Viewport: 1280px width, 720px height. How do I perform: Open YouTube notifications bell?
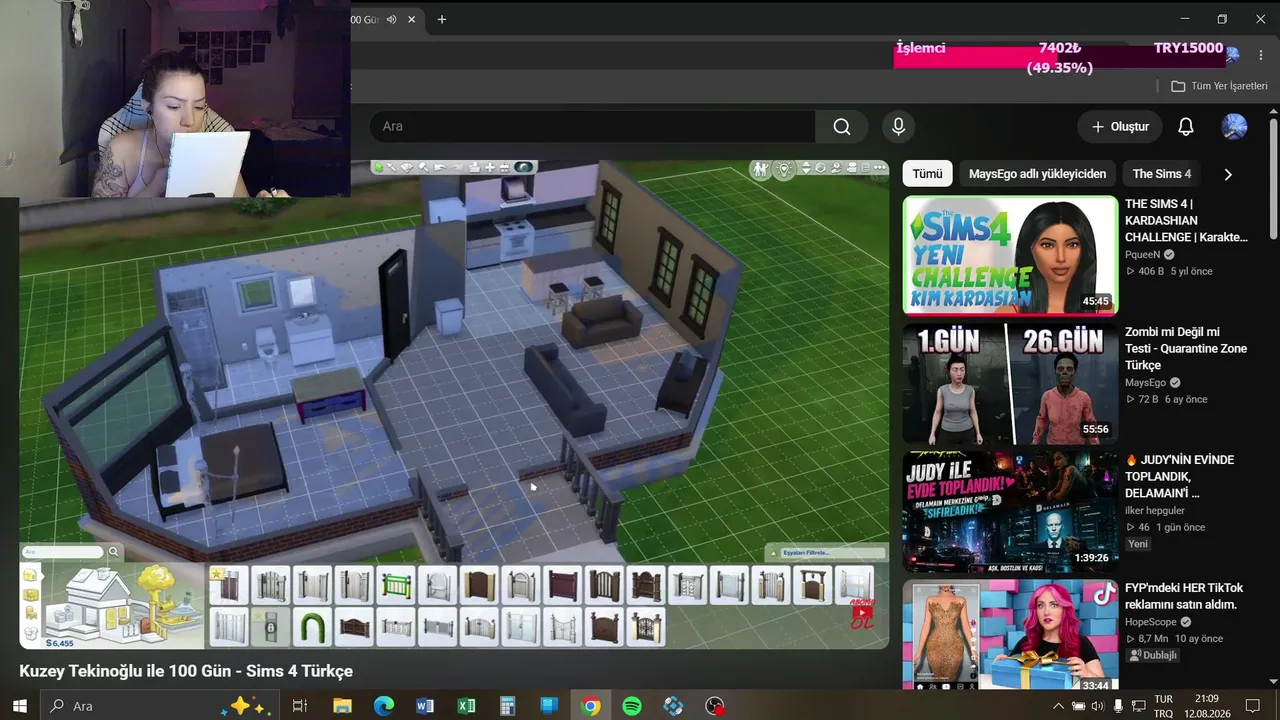1186,127
